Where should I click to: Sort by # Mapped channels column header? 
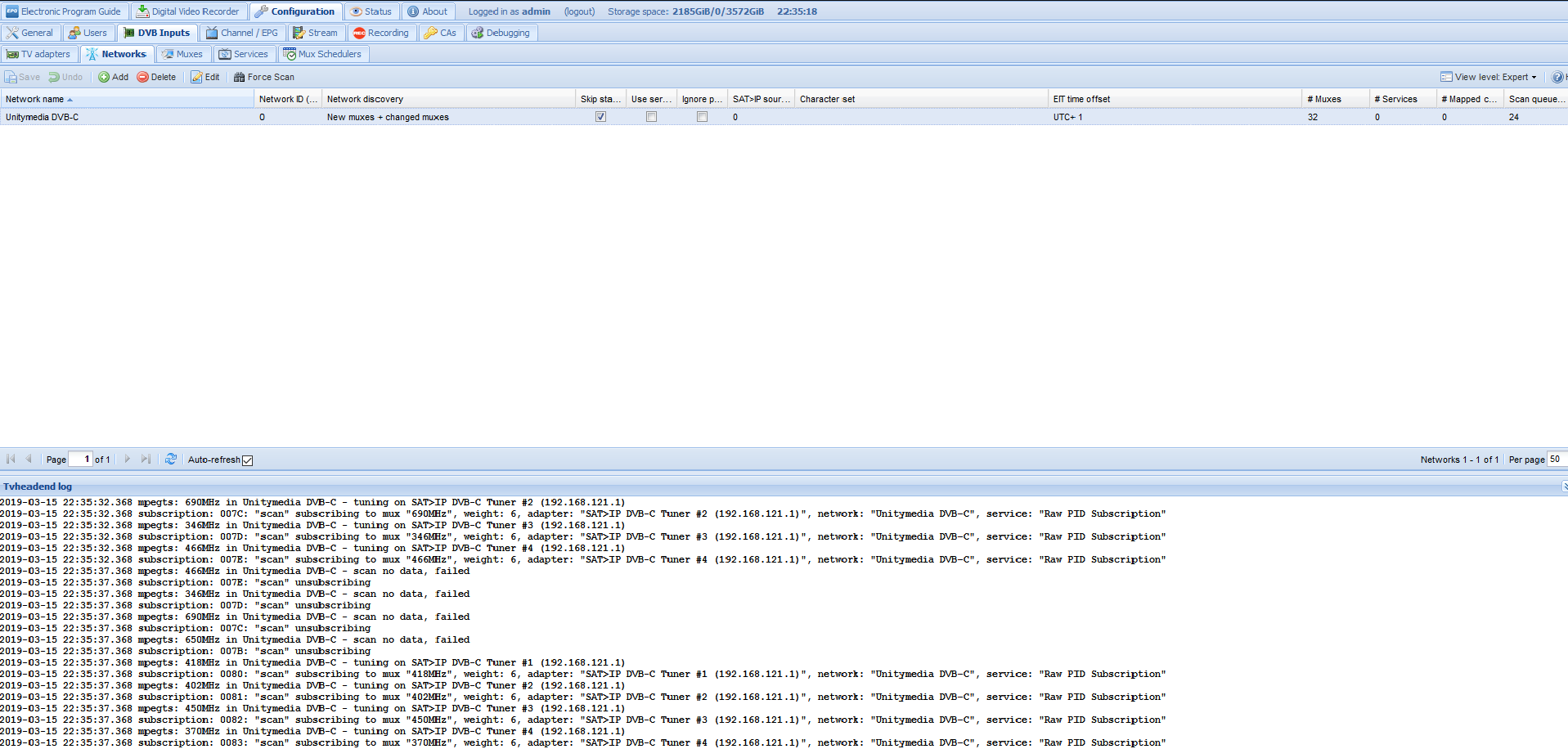tap(1470, 99)
